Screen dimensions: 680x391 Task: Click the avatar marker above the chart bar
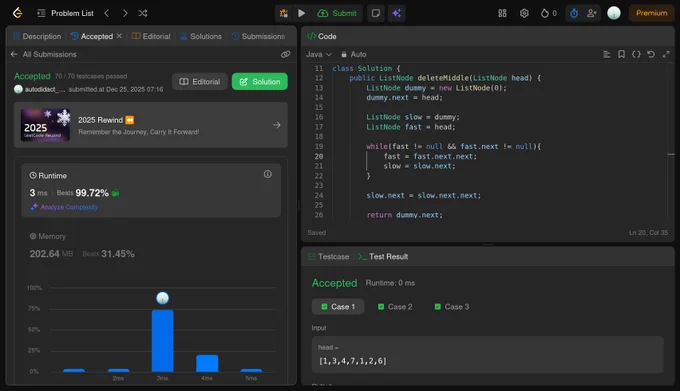[163, 298]
